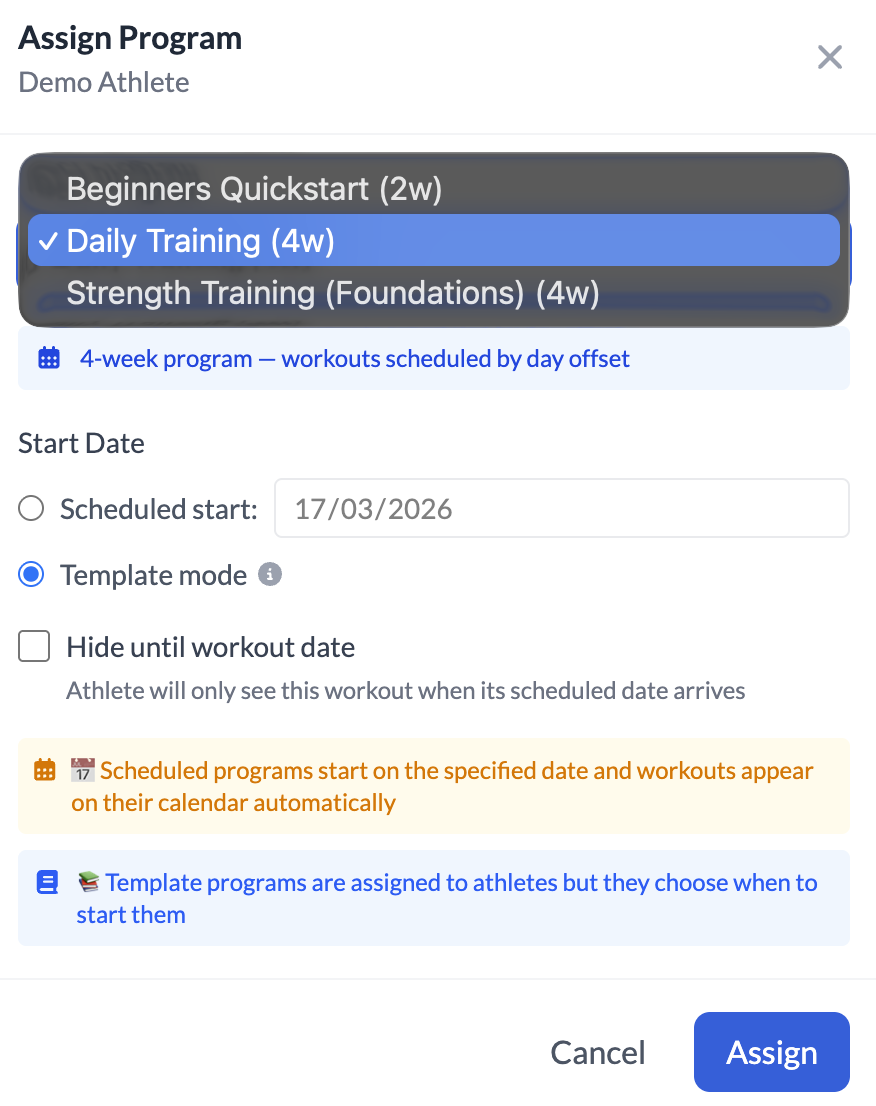
Task: Click the checkmark beside Daily Training
Action: click(46, 240)
